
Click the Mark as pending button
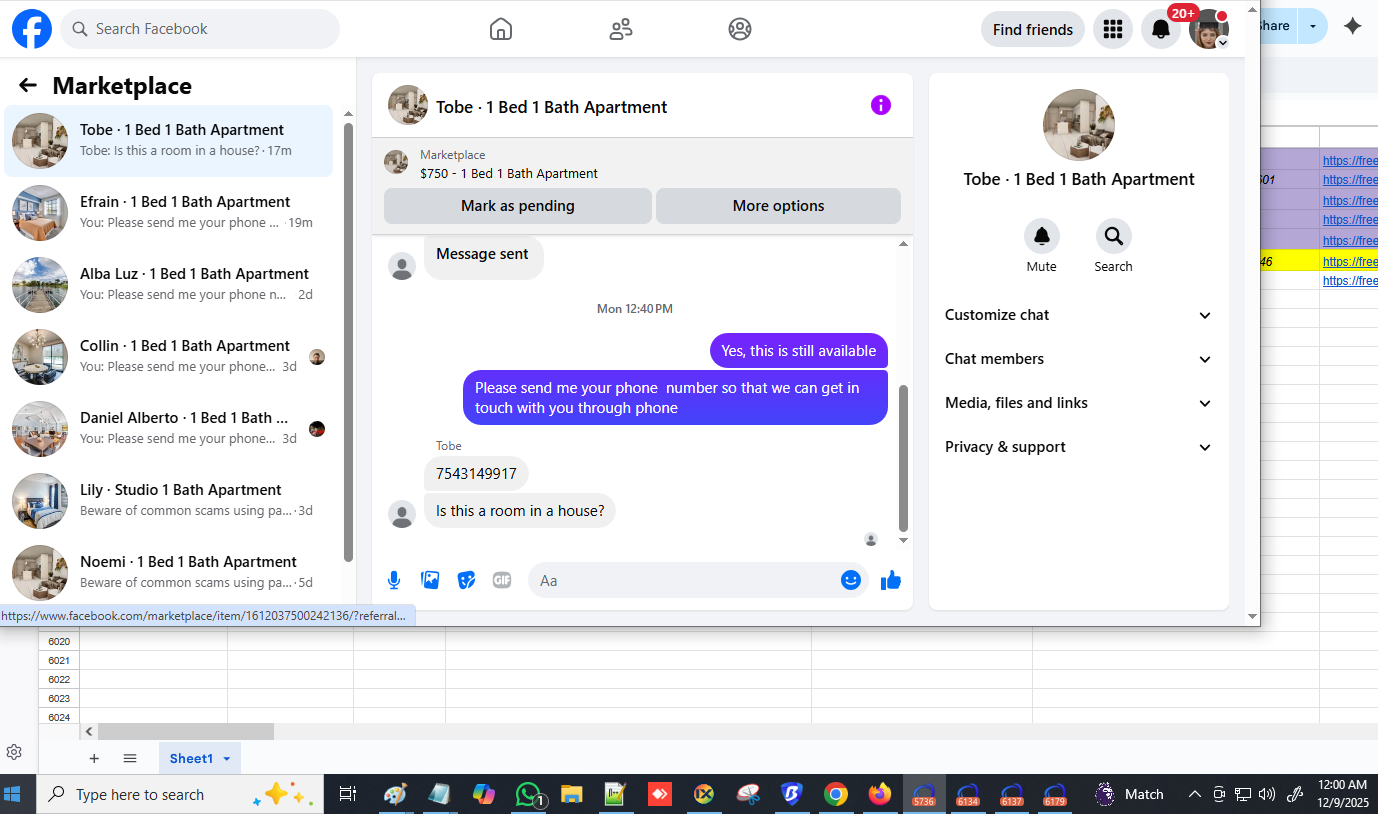point(518,206)
